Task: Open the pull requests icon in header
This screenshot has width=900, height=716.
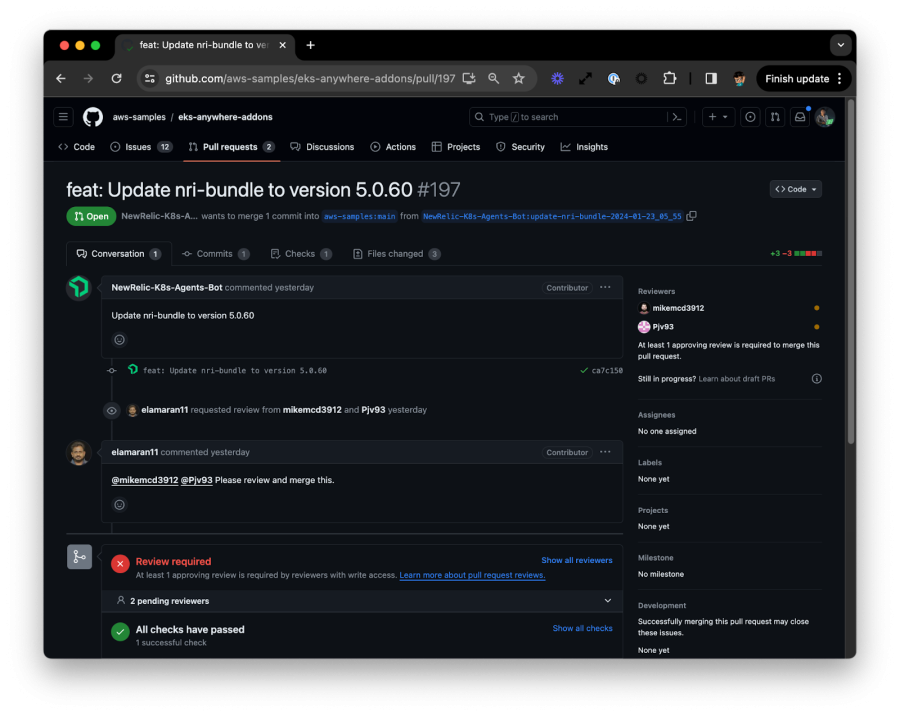Action: [x=775, y=117]
